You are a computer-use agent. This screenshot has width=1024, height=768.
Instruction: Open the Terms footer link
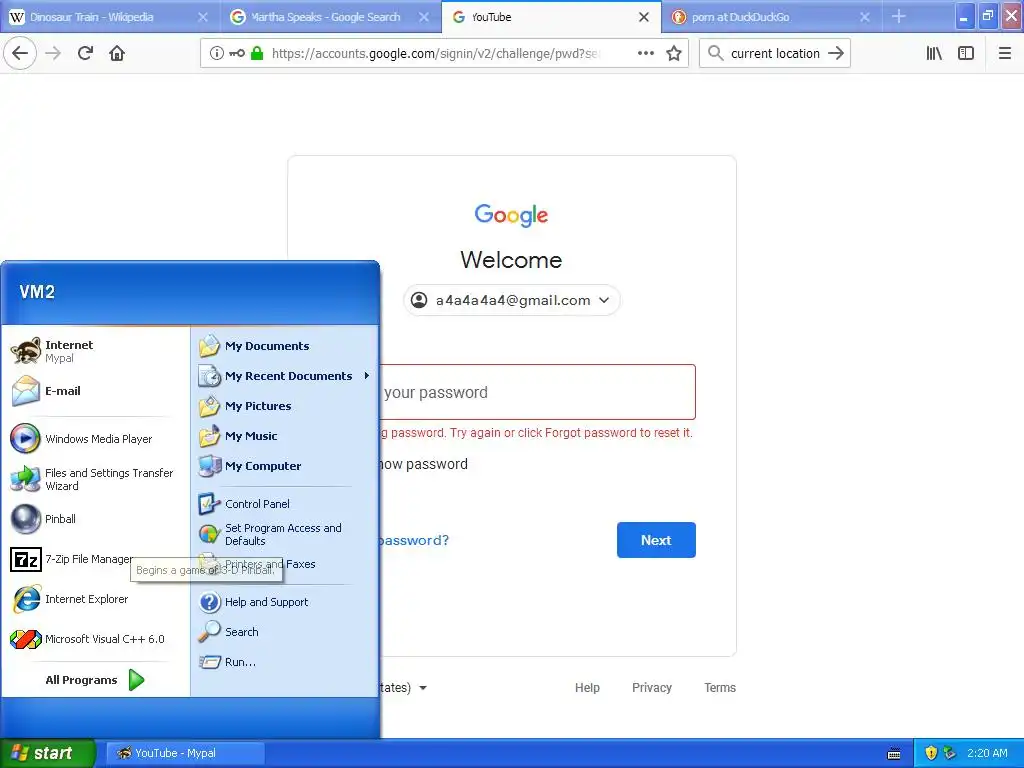pos(720,688)
